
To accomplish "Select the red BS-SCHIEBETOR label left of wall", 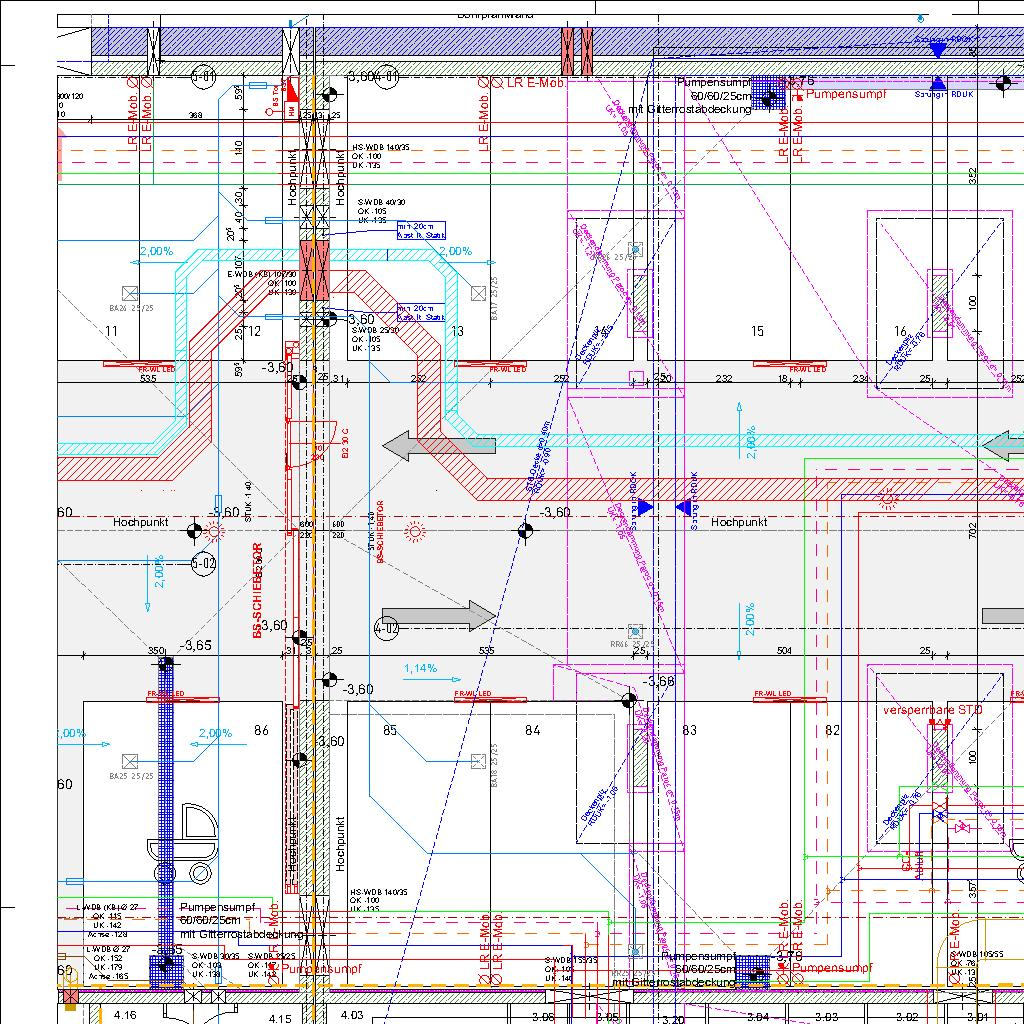I will coord(257,590).
